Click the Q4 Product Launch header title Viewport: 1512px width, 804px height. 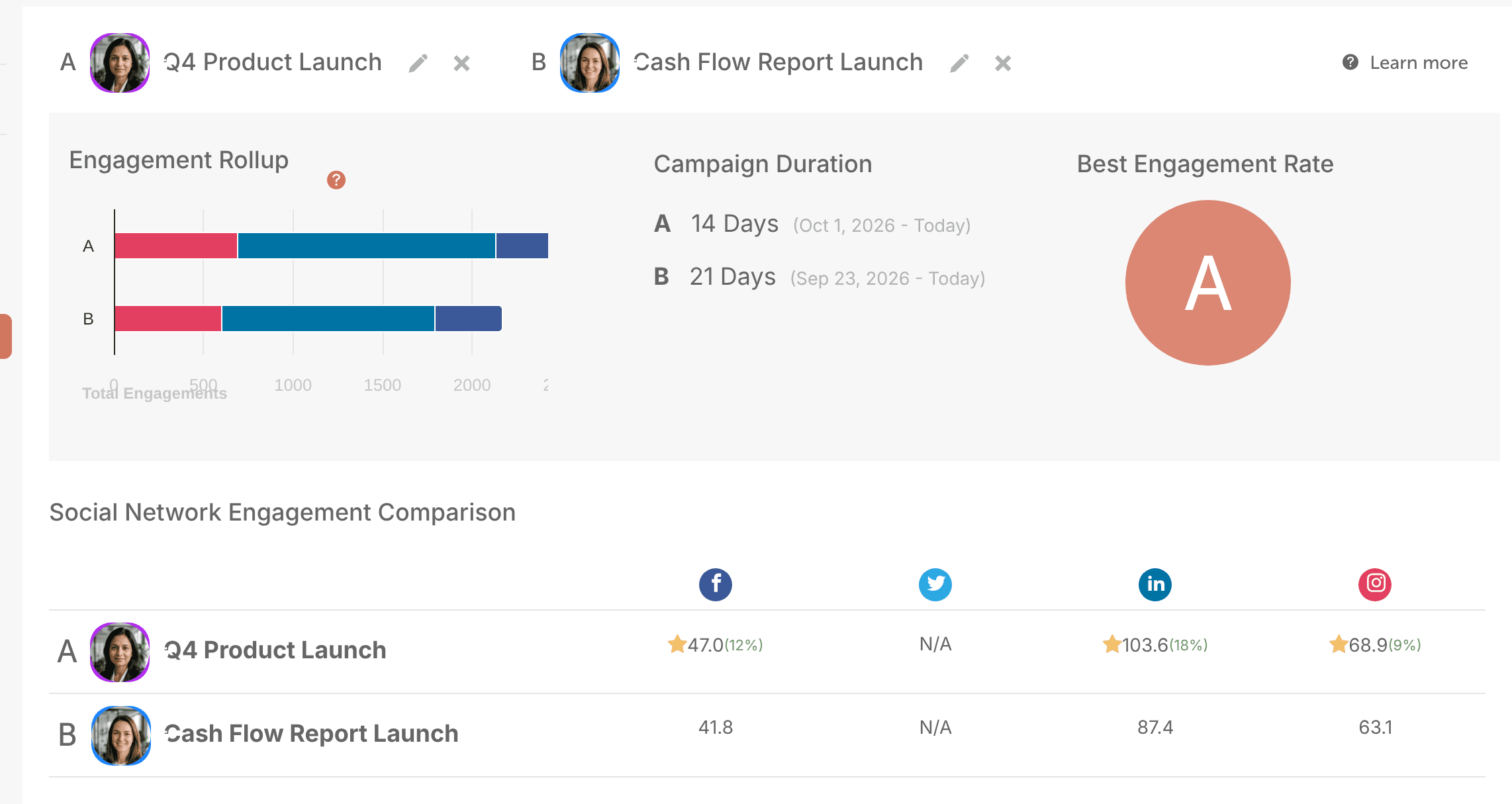pos(273,62)
